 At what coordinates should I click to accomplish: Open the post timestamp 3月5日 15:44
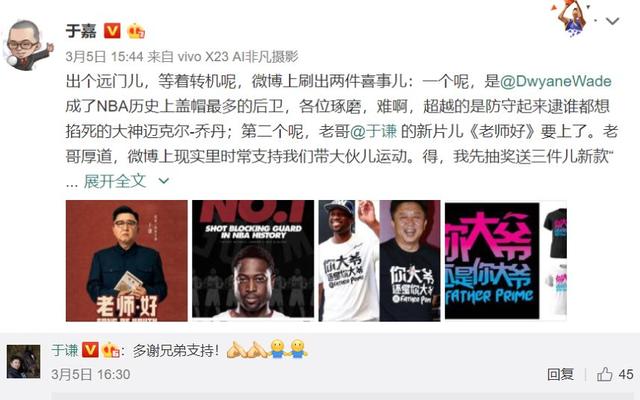coord(104,56)
